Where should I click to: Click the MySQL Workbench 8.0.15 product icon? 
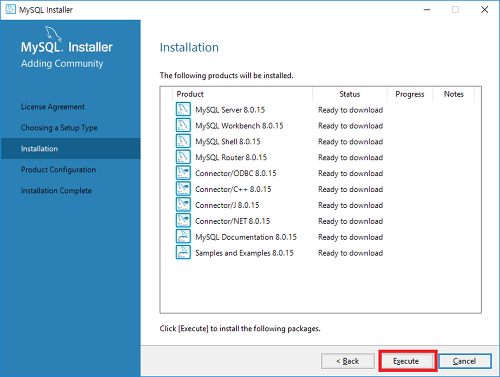(x=183, y=125)
